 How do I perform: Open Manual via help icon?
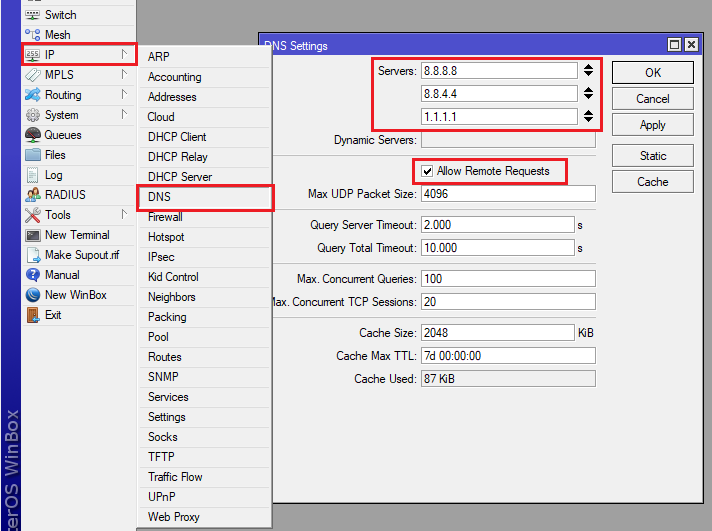[33, 275]
